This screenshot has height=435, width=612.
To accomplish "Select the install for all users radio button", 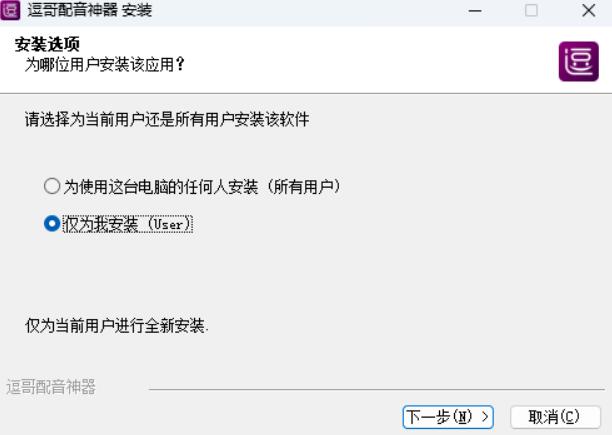I will (52, 186).
